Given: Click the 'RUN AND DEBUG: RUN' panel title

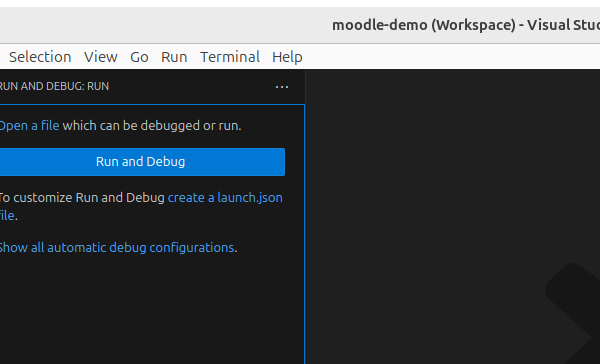Looking at the screenshot, I should click(x=54, y=86).
